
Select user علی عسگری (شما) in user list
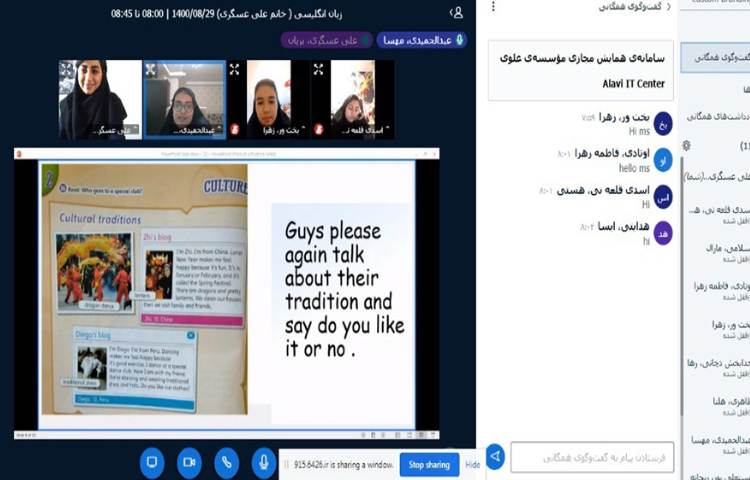point(717,176)
